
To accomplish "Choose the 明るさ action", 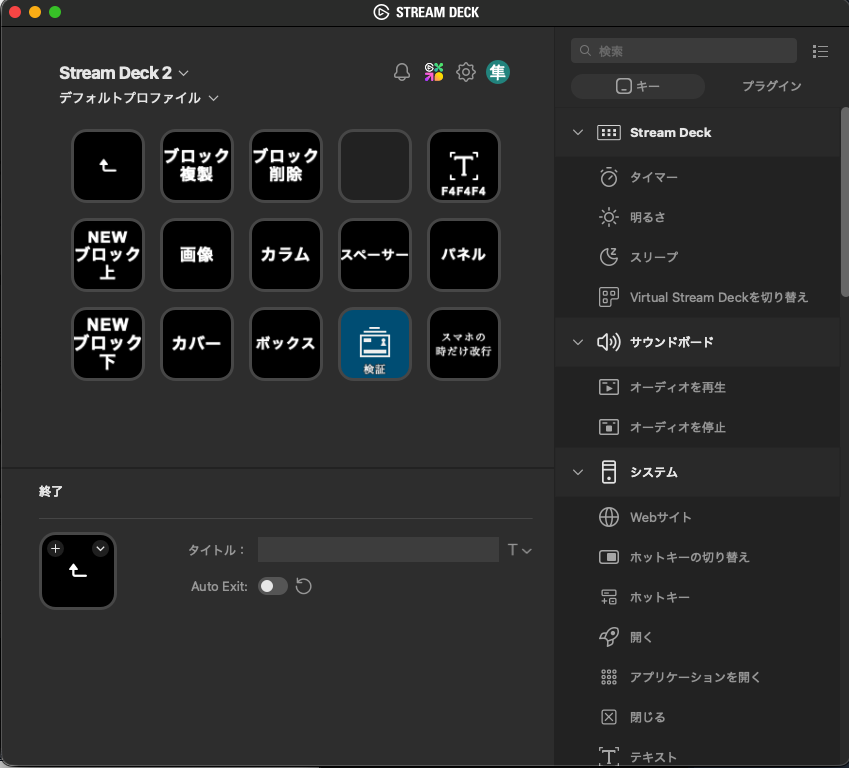I will [697, 217].
